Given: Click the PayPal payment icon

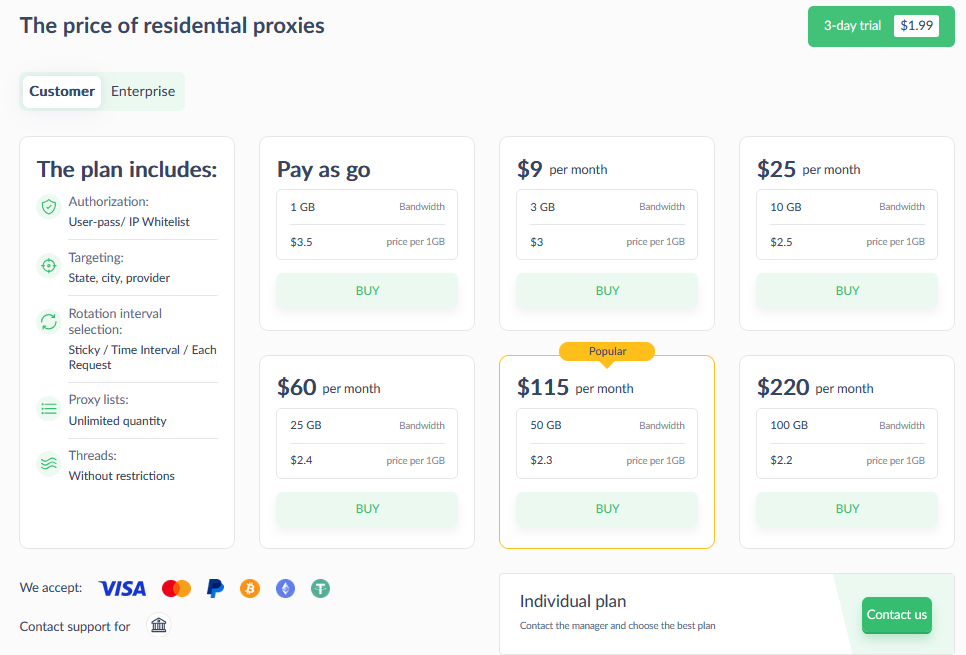Looking at the screenshot, I should pos(215,588).
